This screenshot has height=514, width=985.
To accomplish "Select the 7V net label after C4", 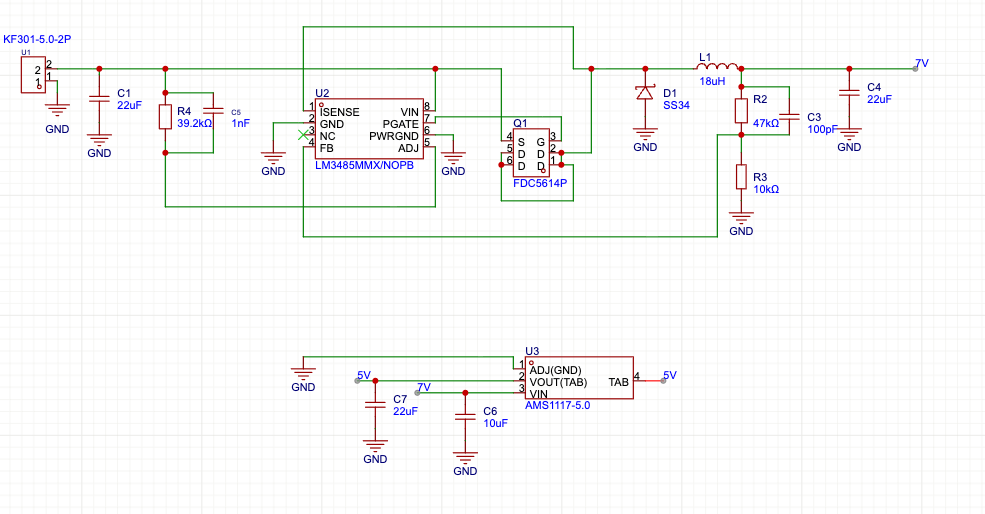I will pos(921,63).
